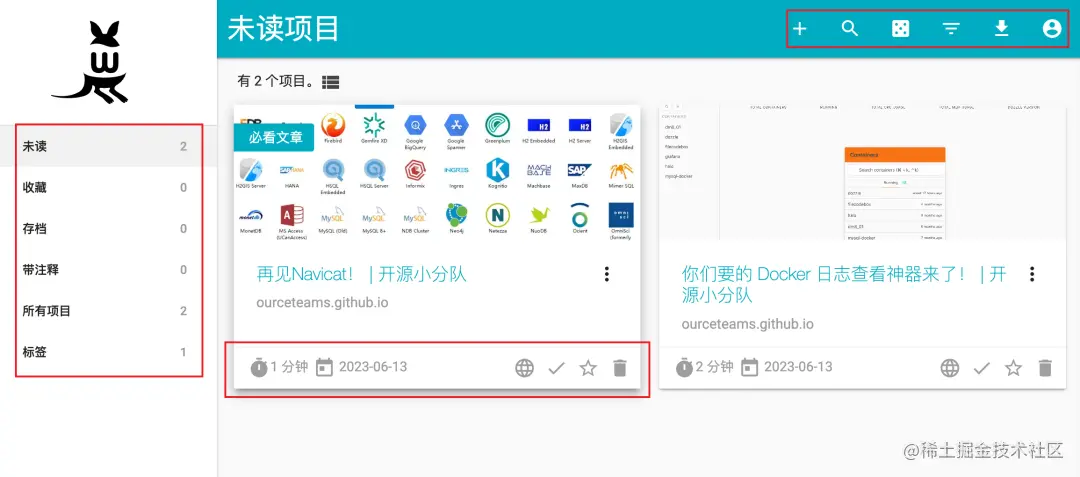Select 带注释 in the sidebar
Viewport: 1080px width, 477px height.
[108, 270]
